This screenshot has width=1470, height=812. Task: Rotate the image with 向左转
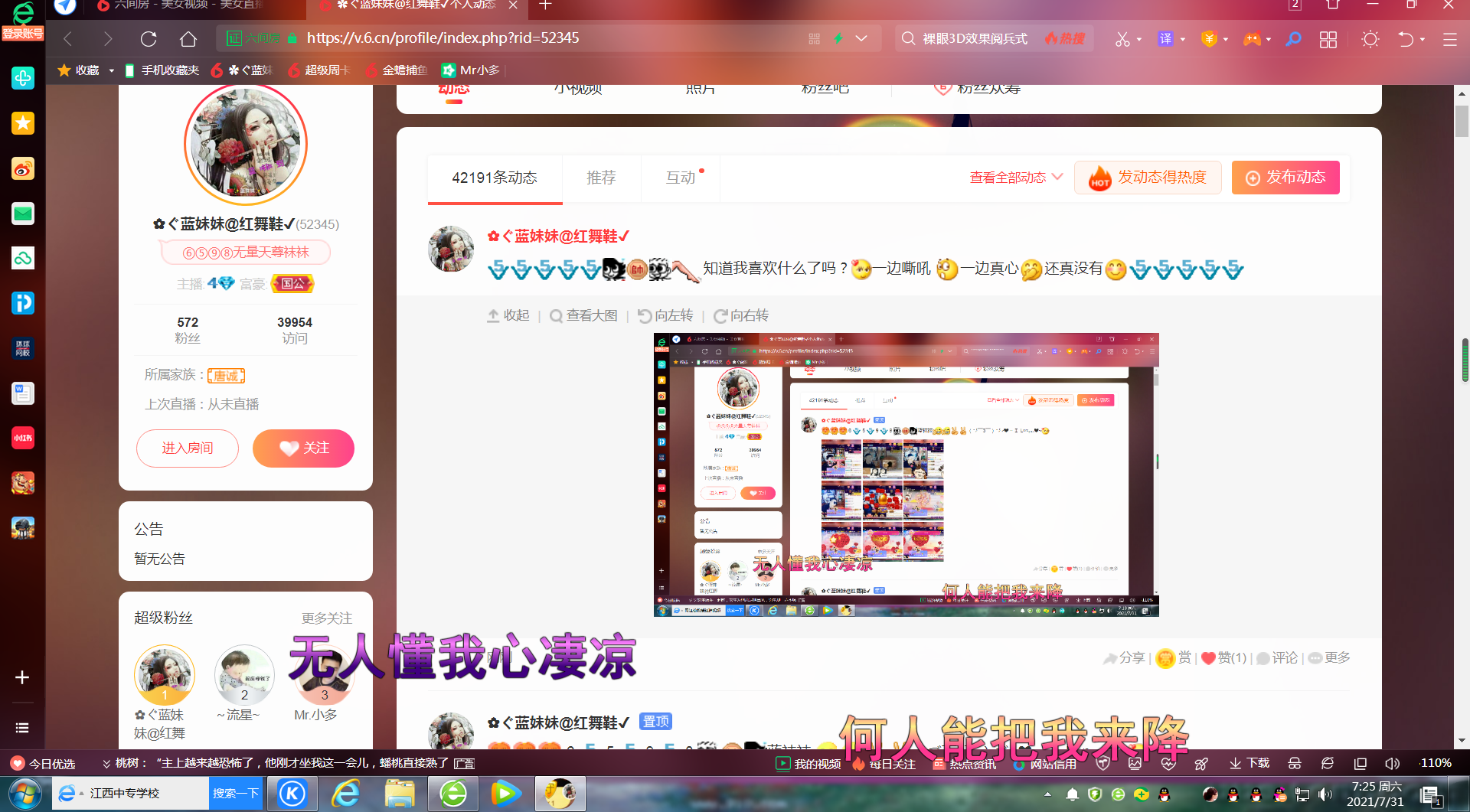(x=665, y=315)
